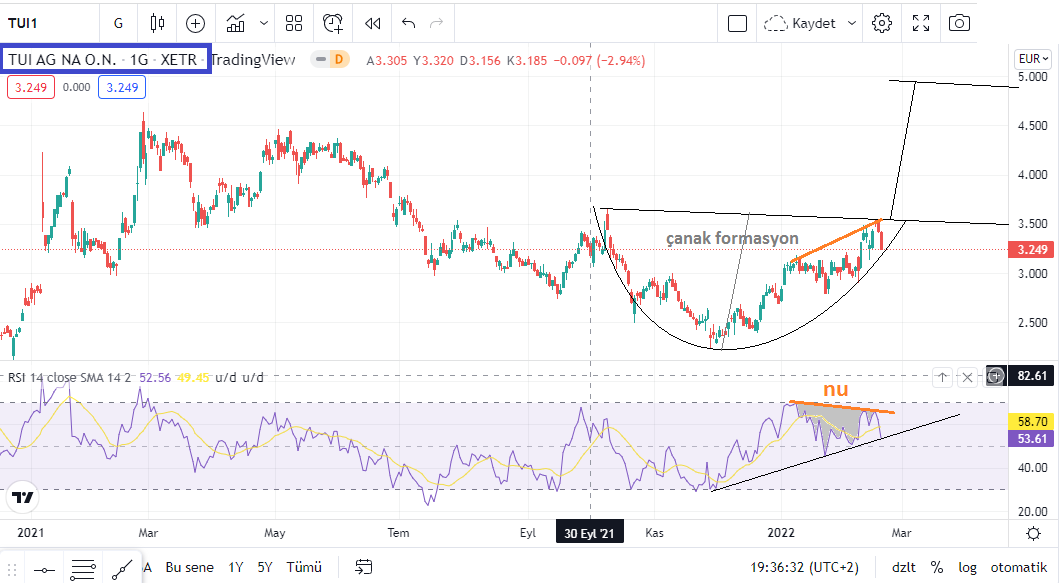
Task: Click the 82.61 RSI crosshair value label
Action: [x=1031, y=376]
